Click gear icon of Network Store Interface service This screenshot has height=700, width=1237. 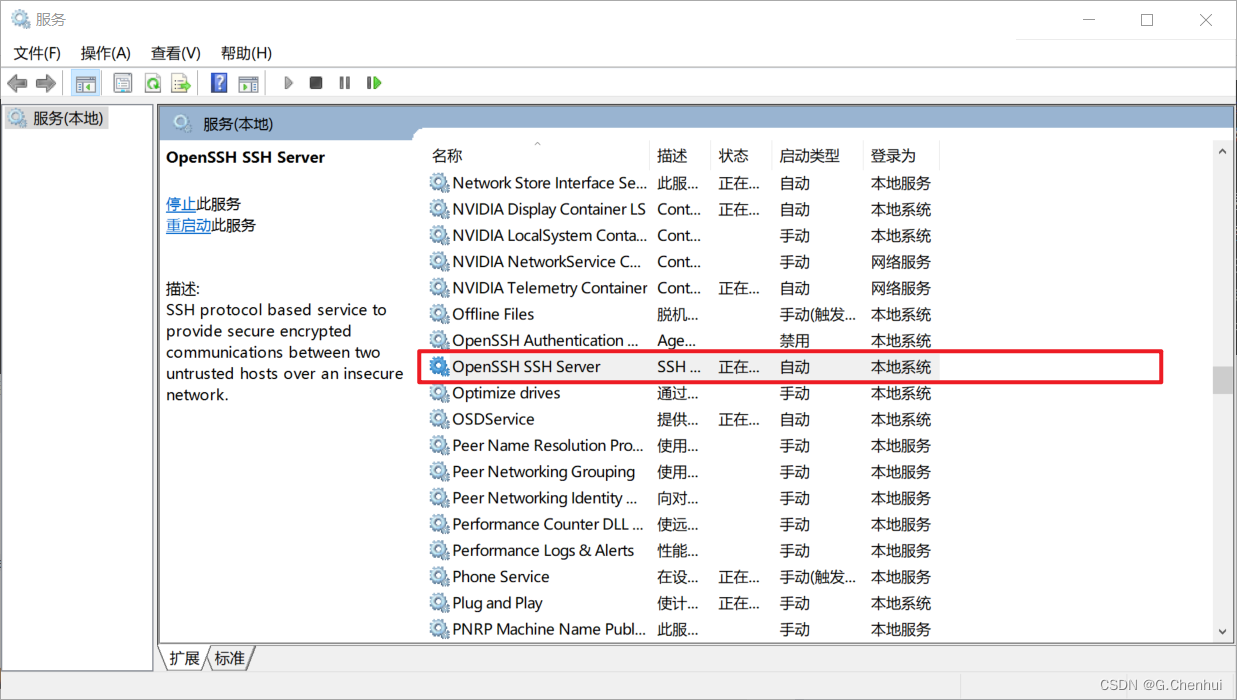pos(439,183)
